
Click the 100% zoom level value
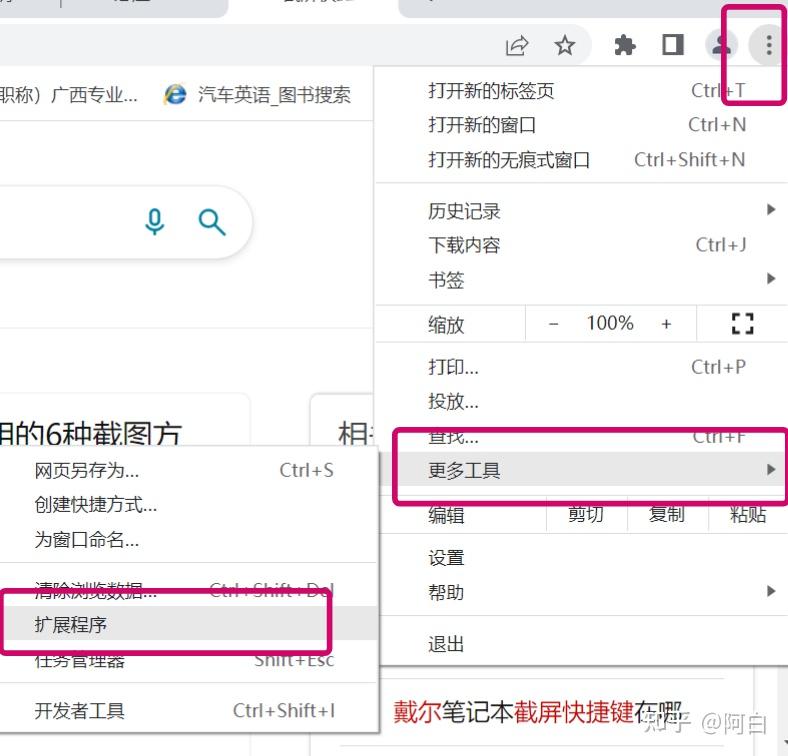click(x=610, y=323)
